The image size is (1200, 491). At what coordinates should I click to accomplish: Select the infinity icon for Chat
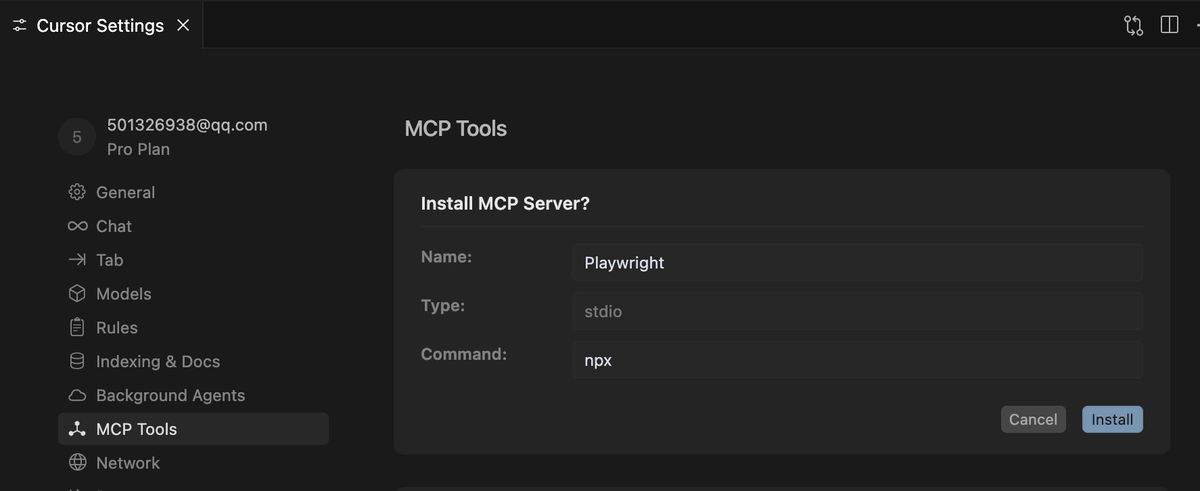pos(77,226)
